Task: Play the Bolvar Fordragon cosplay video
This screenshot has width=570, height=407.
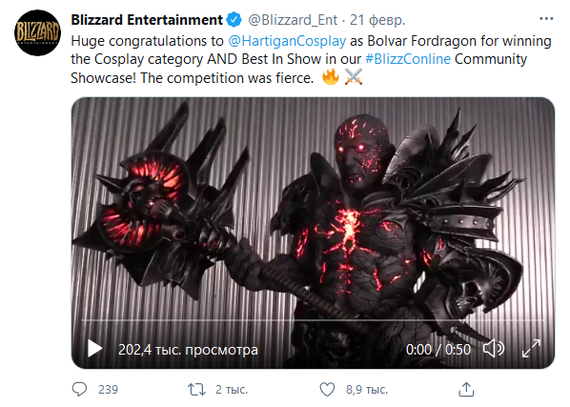Action: click(x=95, y=349)
